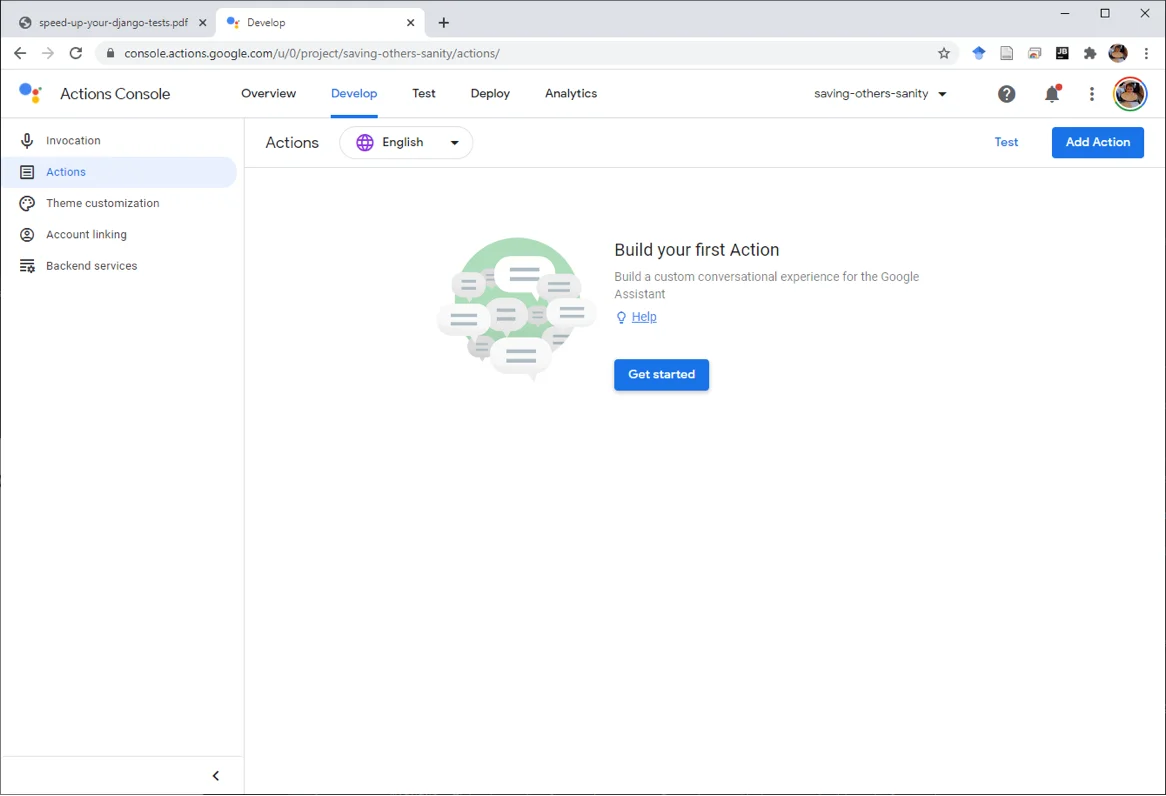Viewport: 1166px width, 796px height.
Task: Switch to the Analytics tab
Action: click(x=571, y=94)
